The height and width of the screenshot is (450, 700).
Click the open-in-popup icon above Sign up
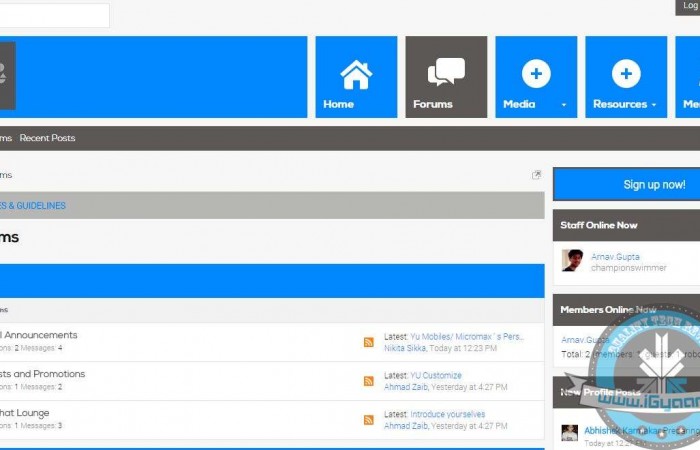point(536,175)
